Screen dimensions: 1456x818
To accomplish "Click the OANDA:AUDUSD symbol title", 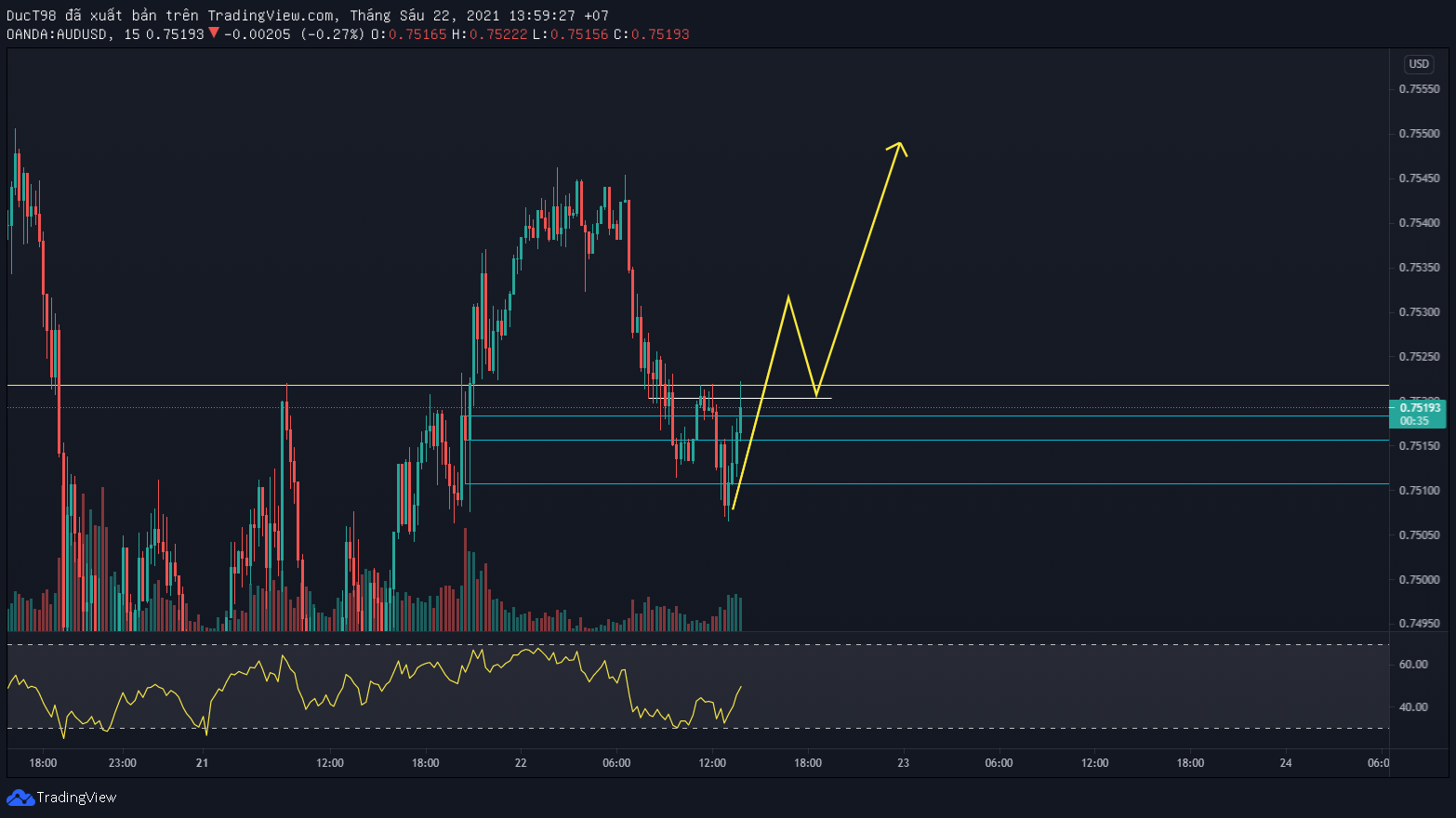I will click(60, 34).
